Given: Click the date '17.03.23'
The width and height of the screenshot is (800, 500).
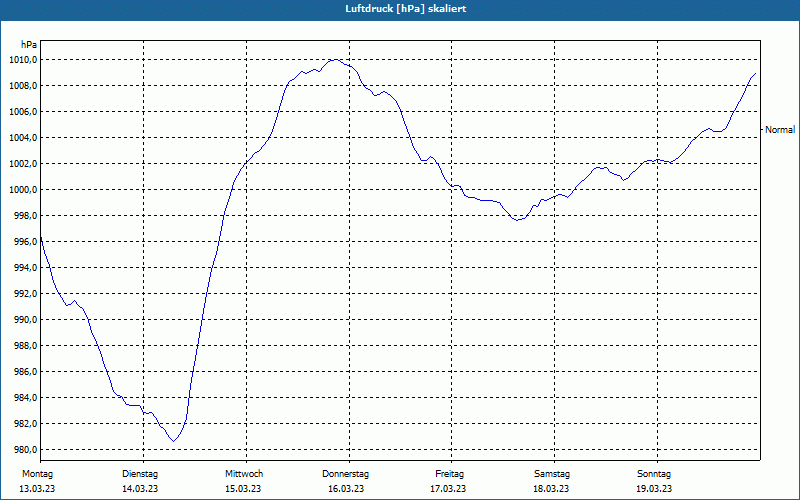Looking at the screenshot, I should 448,489.
